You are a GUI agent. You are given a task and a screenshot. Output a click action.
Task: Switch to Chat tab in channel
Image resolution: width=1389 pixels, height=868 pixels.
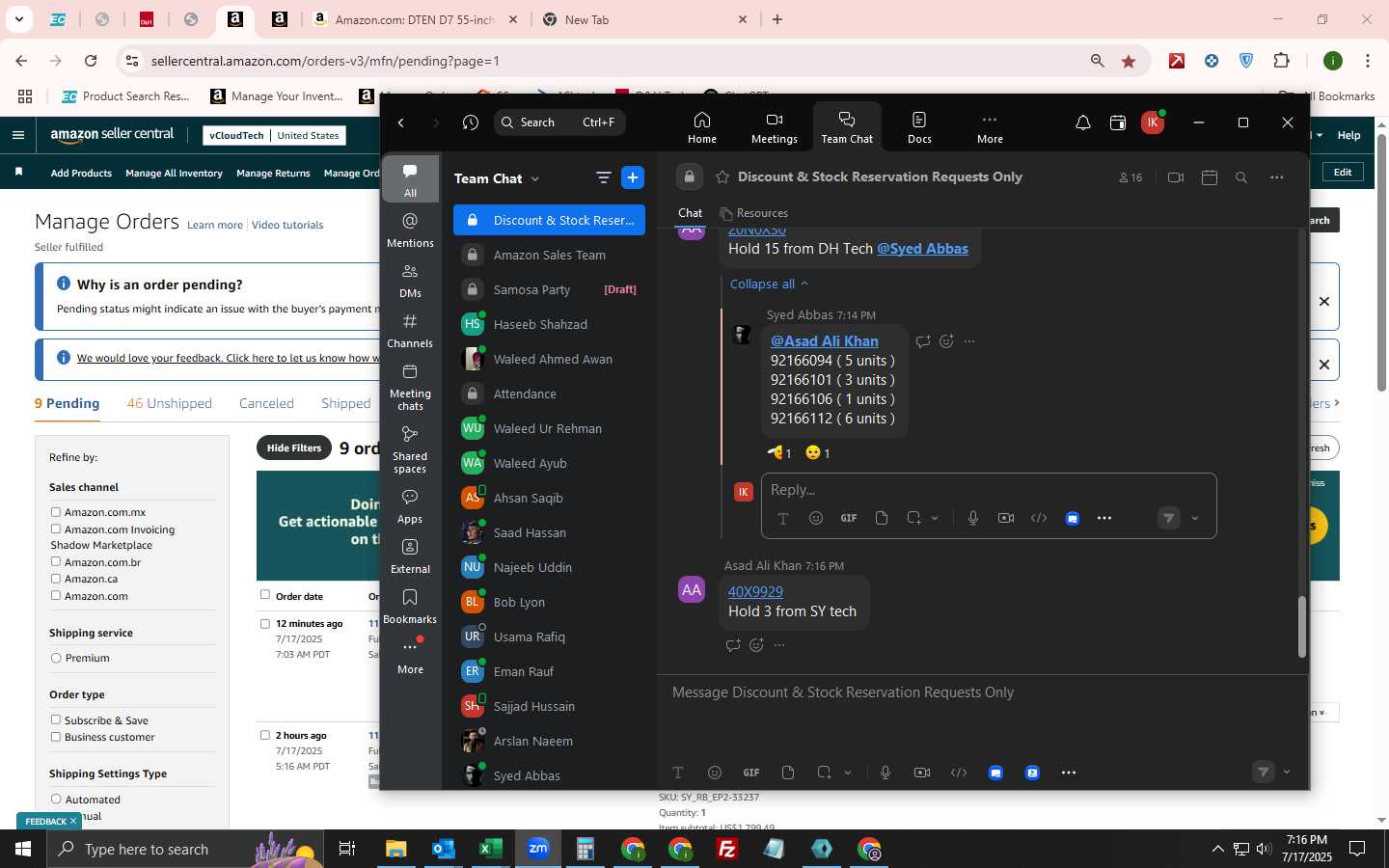[691, 213]
